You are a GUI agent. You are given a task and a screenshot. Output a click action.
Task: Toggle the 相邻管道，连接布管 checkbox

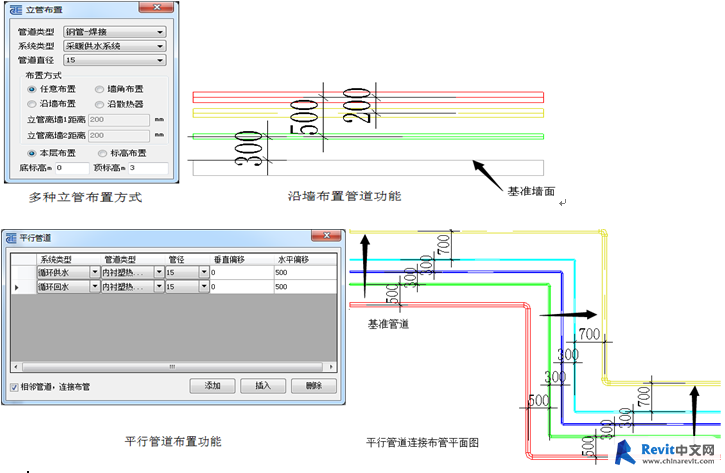coord(14,387)
